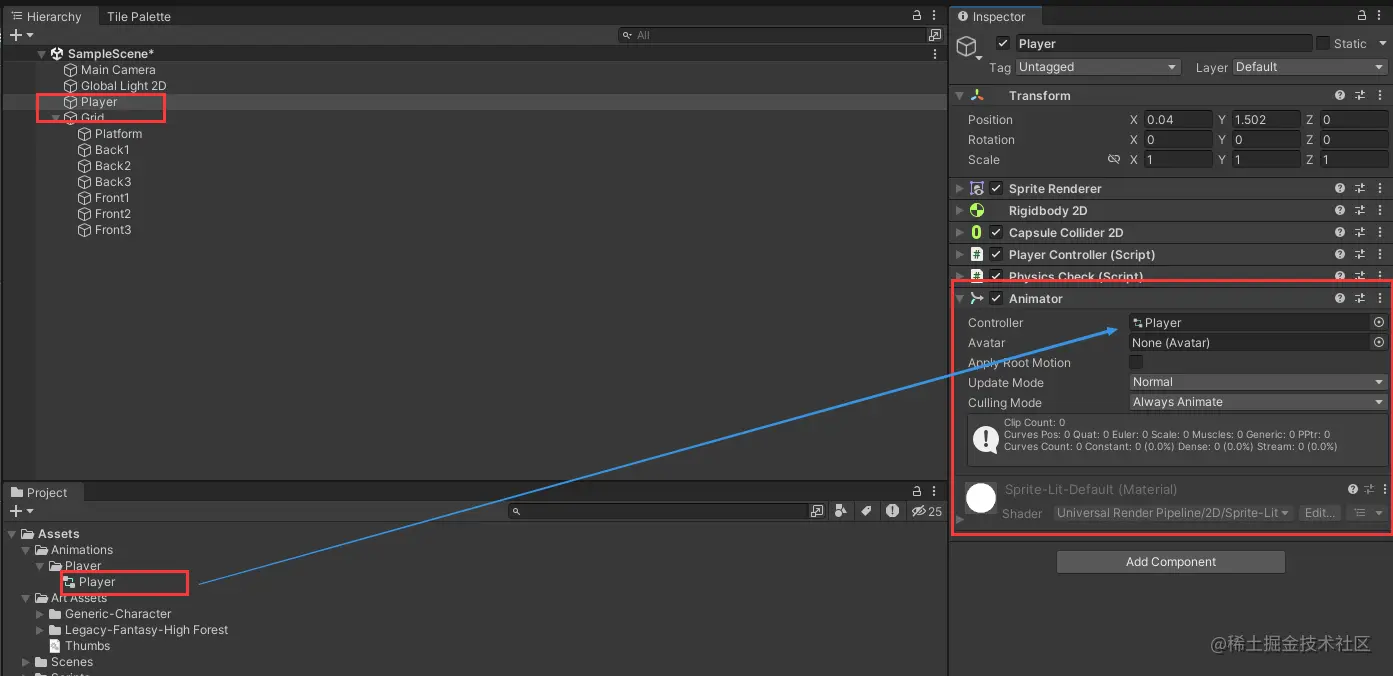Collapse the Assets folder in Project
Viewport: 1393px width, 676px height.
tap(12, 534)
